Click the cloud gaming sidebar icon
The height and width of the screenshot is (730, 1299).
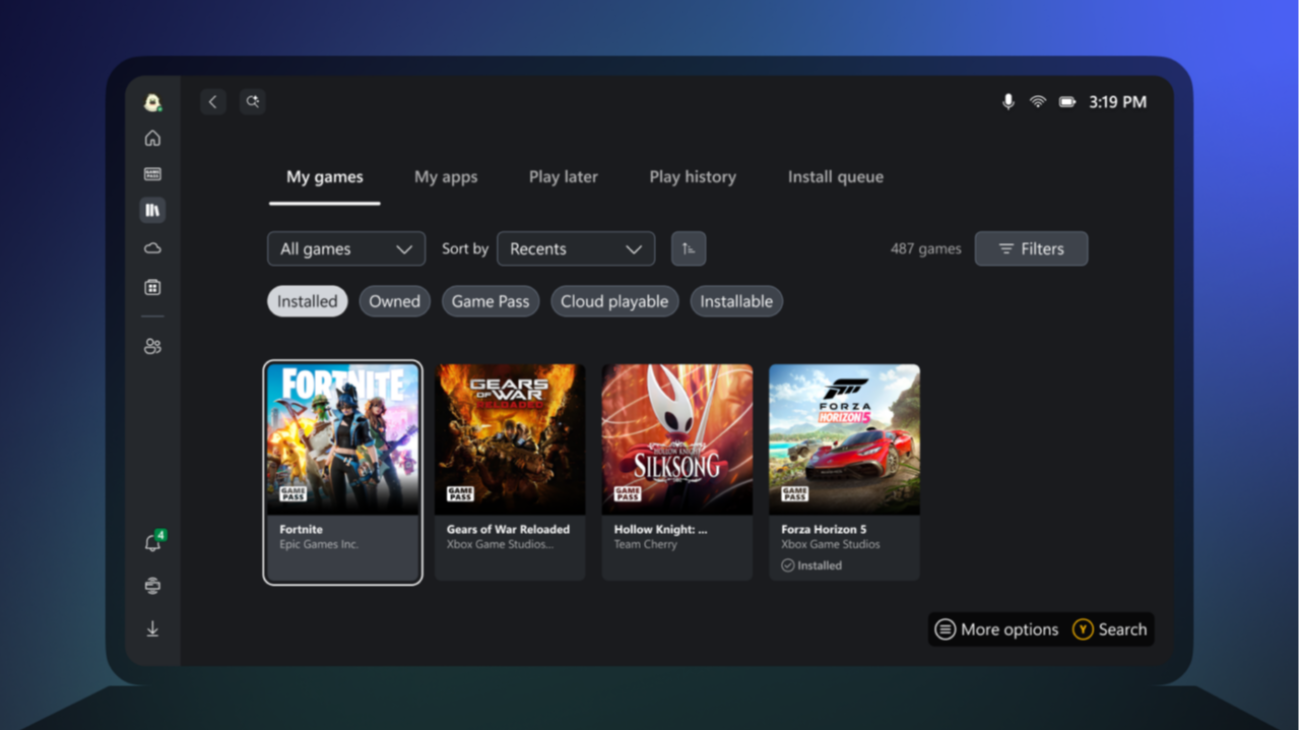(x=152, y=248)
